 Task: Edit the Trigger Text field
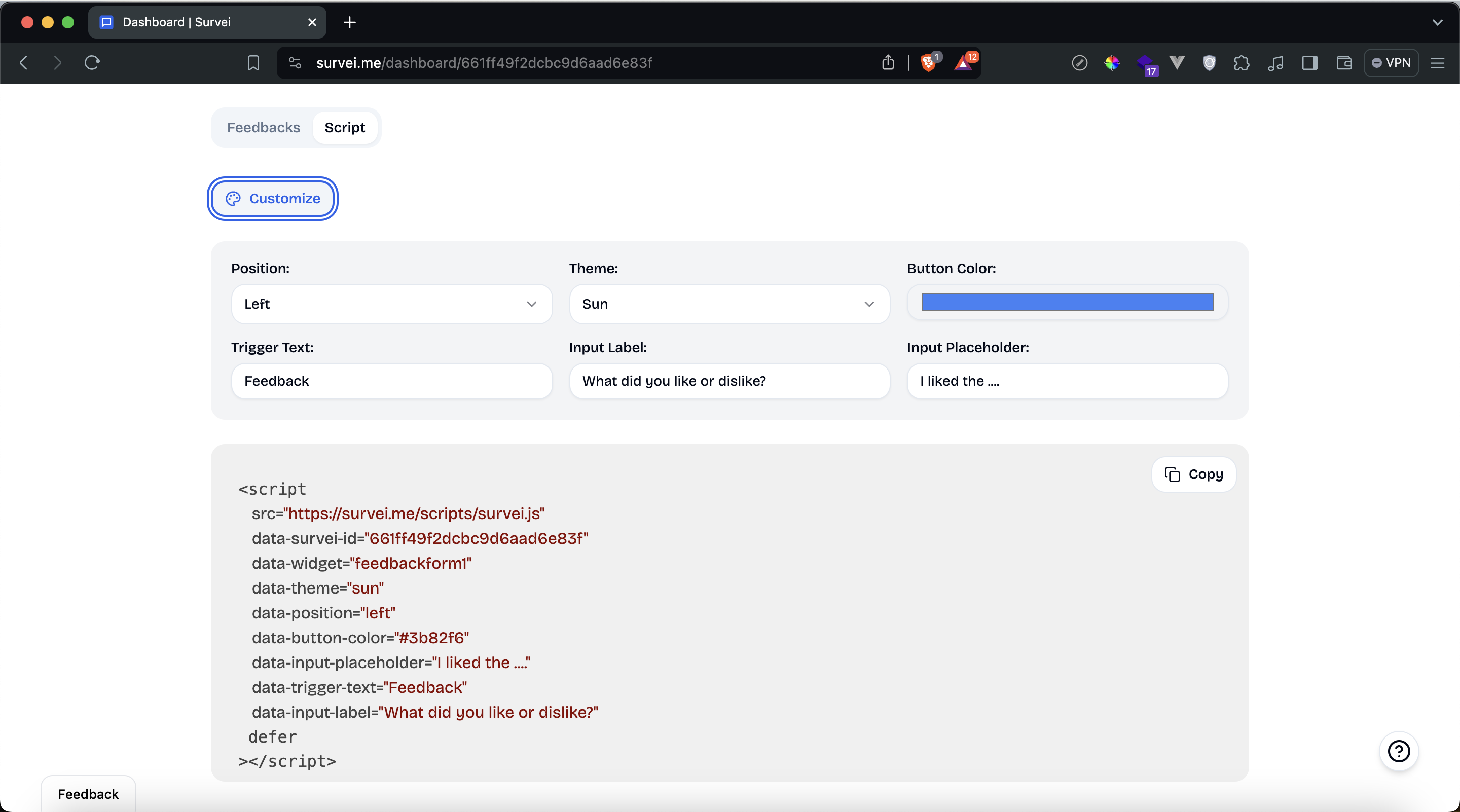coord(392,381)
